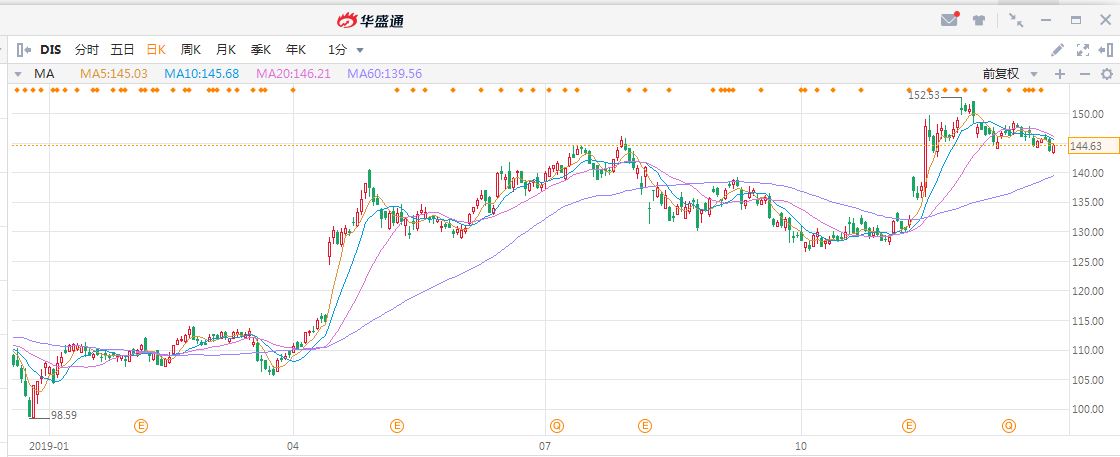Expand the chart to fullscreen

tap(1082, 49)
